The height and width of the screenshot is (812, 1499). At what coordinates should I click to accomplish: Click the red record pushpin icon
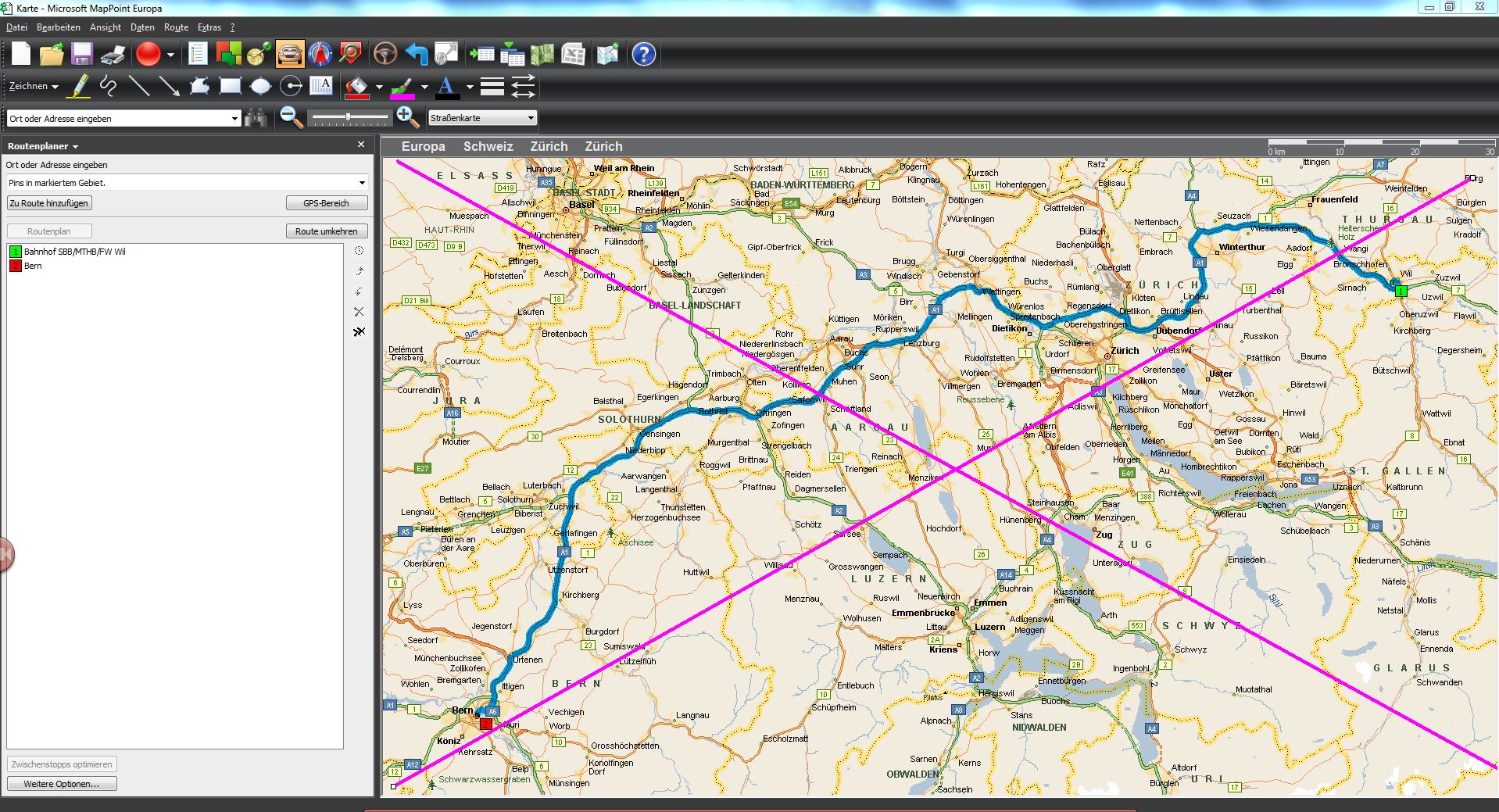coord(148,54)
